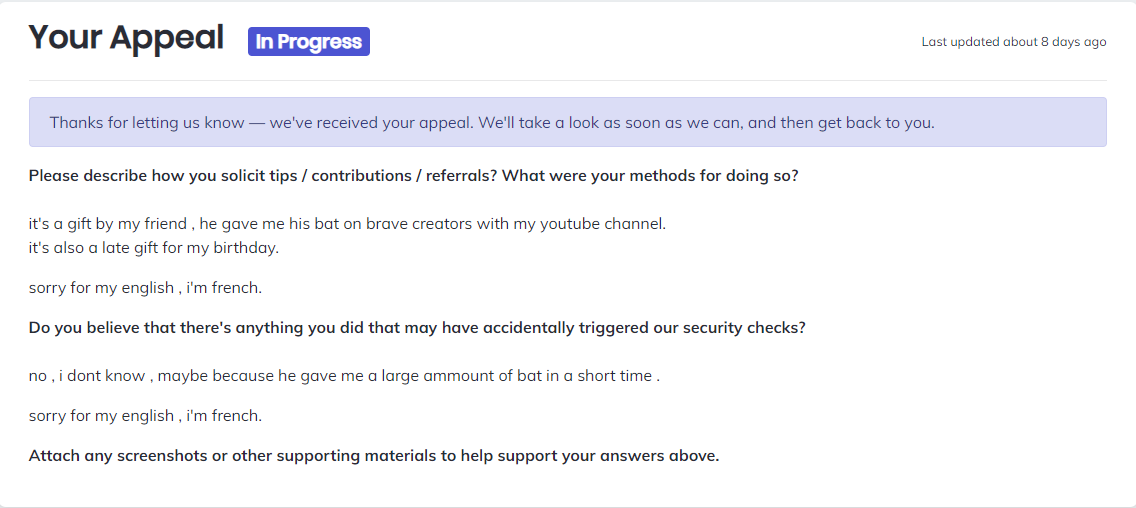1136x508 pixels.
Task: Click the "Last updated about 8 days ago" timestamp
Action: tap(1013, 42)
